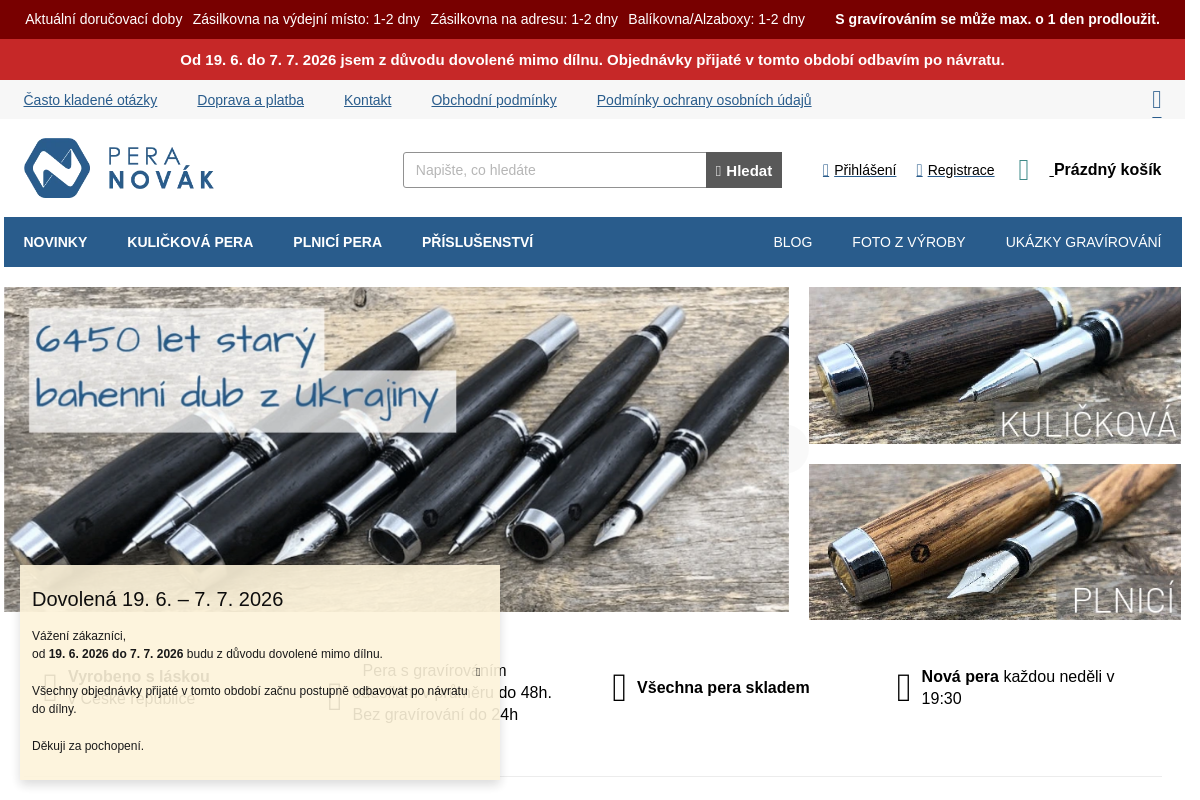The width and height of the screenshot is (1200, 800).
Task: Open Blog menu item
Action: (x=792, y=242)
